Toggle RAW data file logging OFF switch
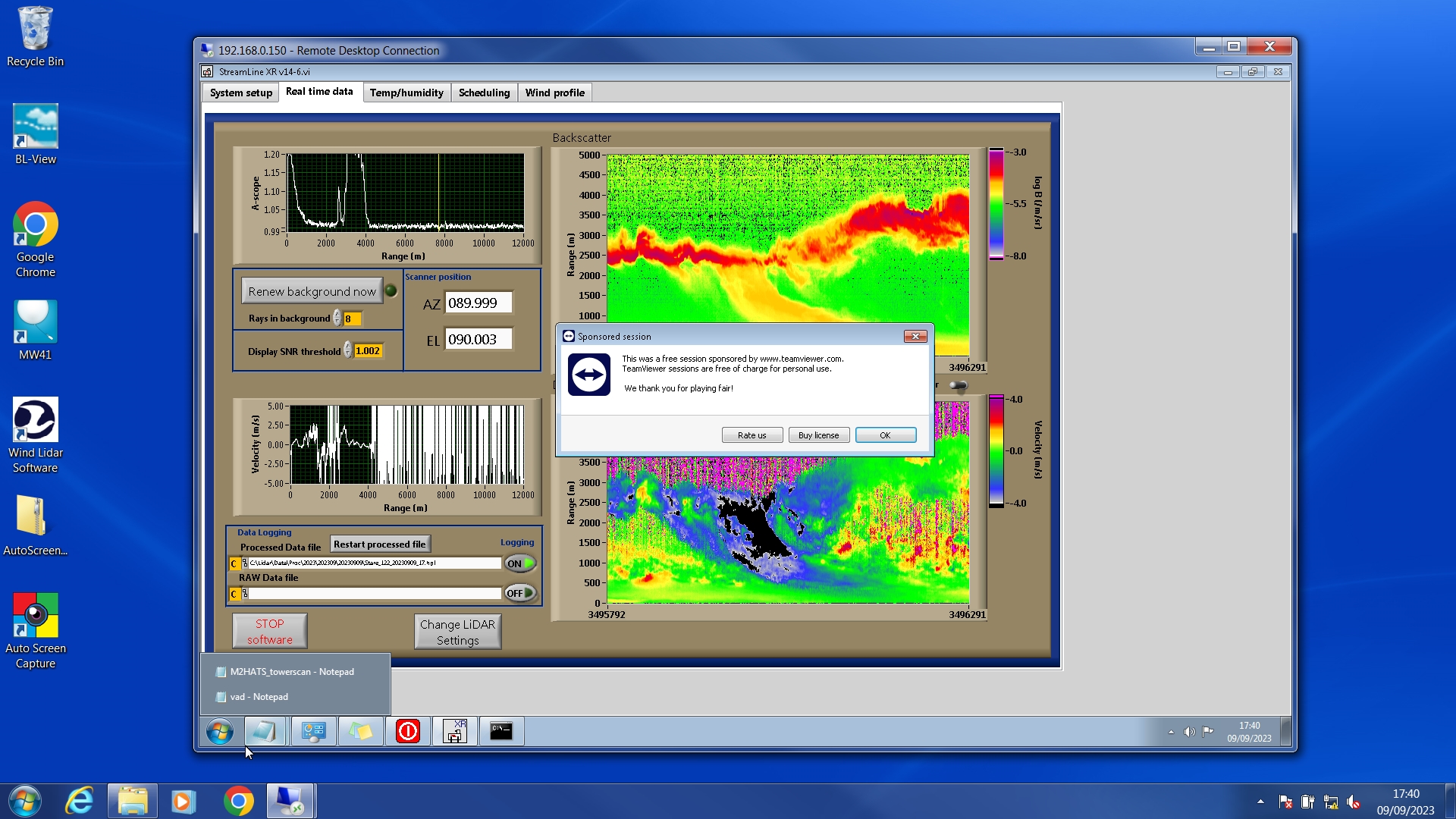 (x=520, y=593)
